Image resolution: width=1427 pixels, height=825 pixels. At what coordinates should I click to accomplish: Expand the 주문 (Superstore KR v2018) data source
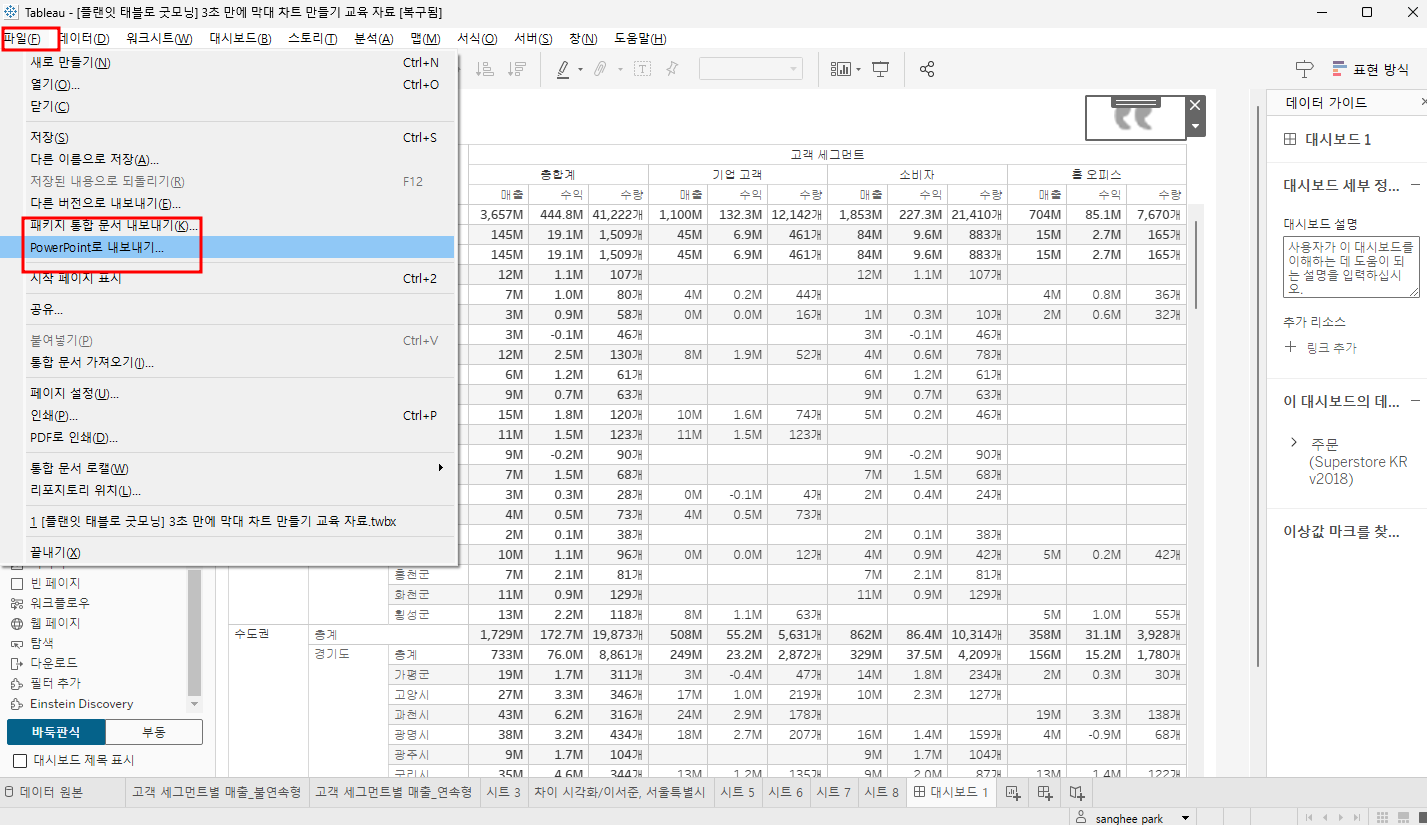[1294, 442]
